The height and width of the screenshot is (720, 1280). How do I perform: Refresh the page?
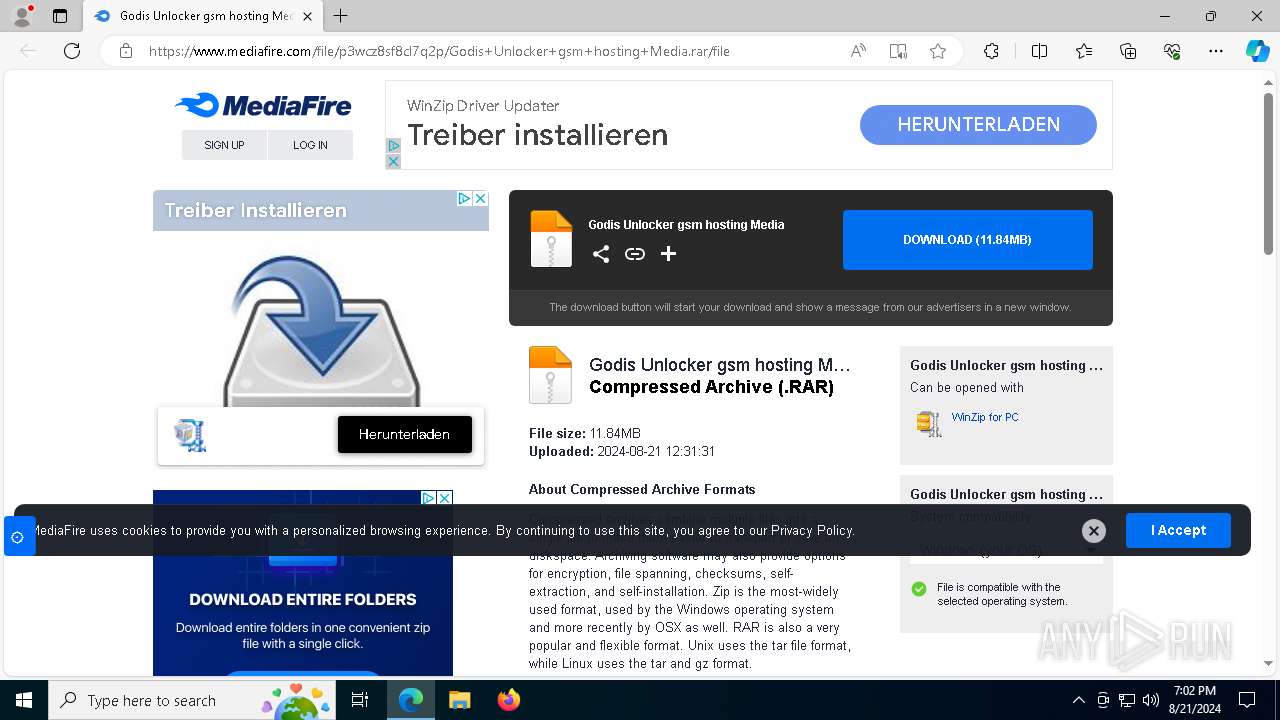(72, 51)
